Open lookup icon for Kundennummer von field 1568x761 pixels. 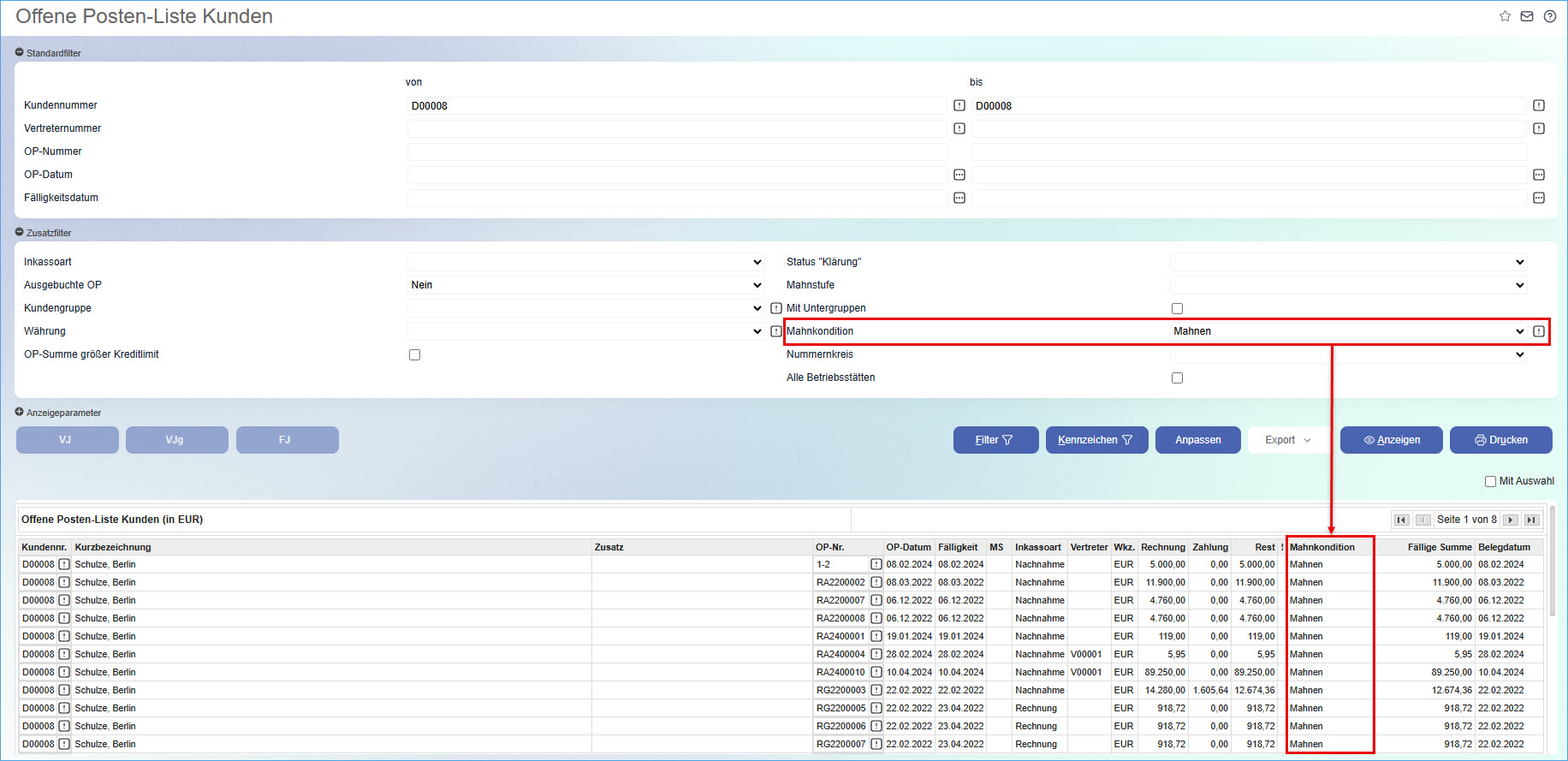pyautogui.click(x=959, y=105)
